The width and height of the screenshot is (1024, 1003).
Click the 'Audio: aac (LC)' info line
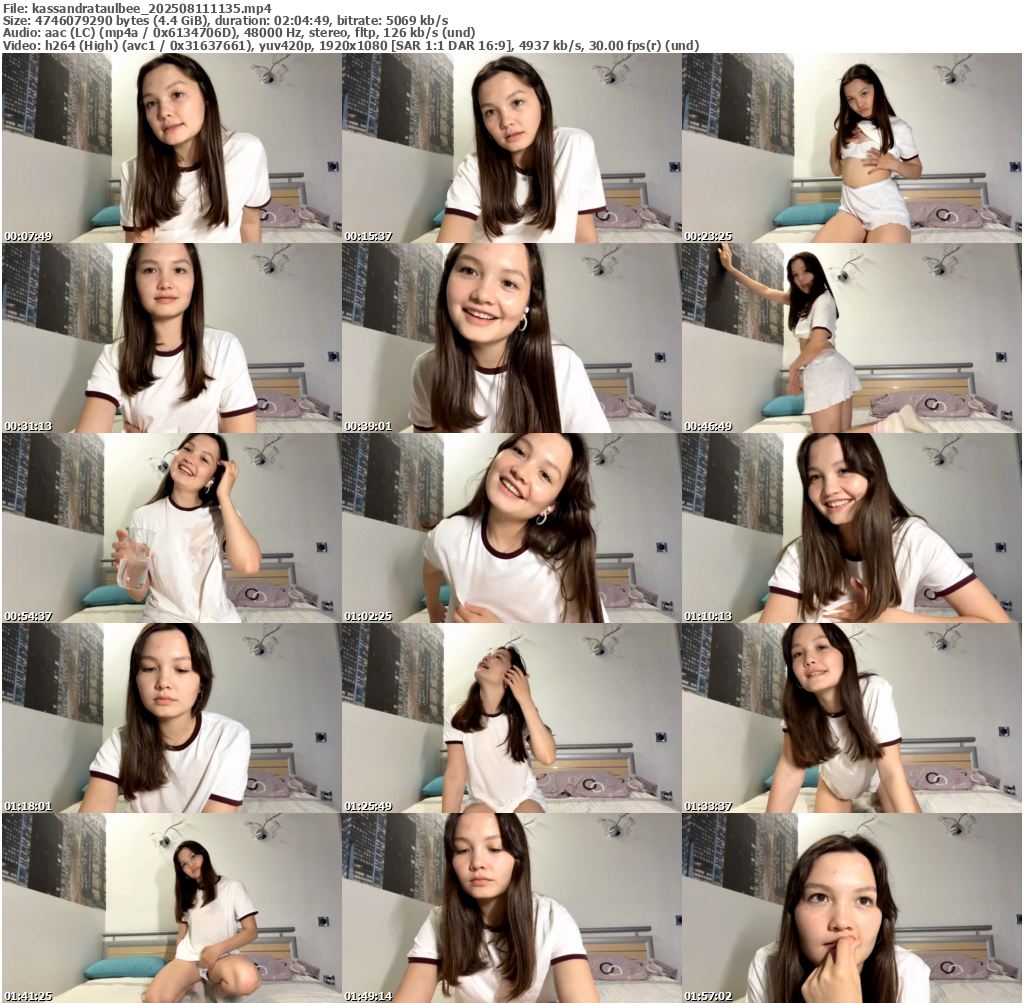(239, 33)
